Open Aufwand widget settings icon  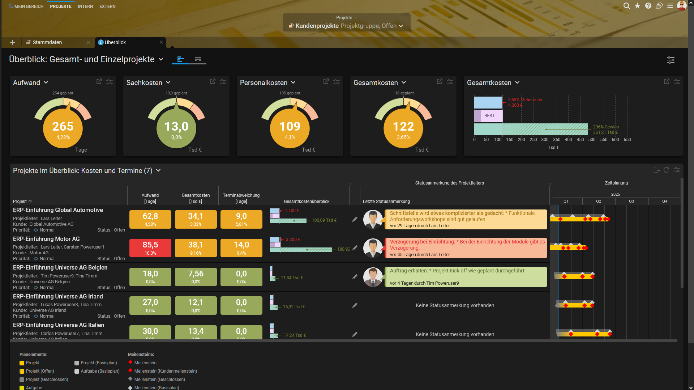[109, 81]
